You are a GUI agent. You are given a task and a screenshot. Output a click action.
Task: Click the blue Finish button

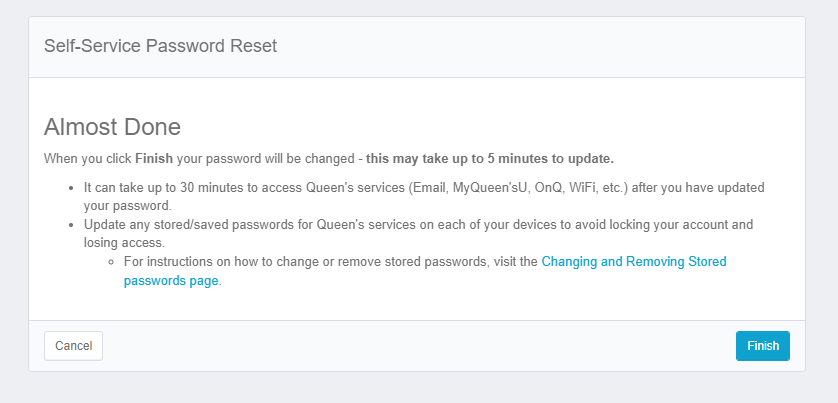click(x=762, y=346)
